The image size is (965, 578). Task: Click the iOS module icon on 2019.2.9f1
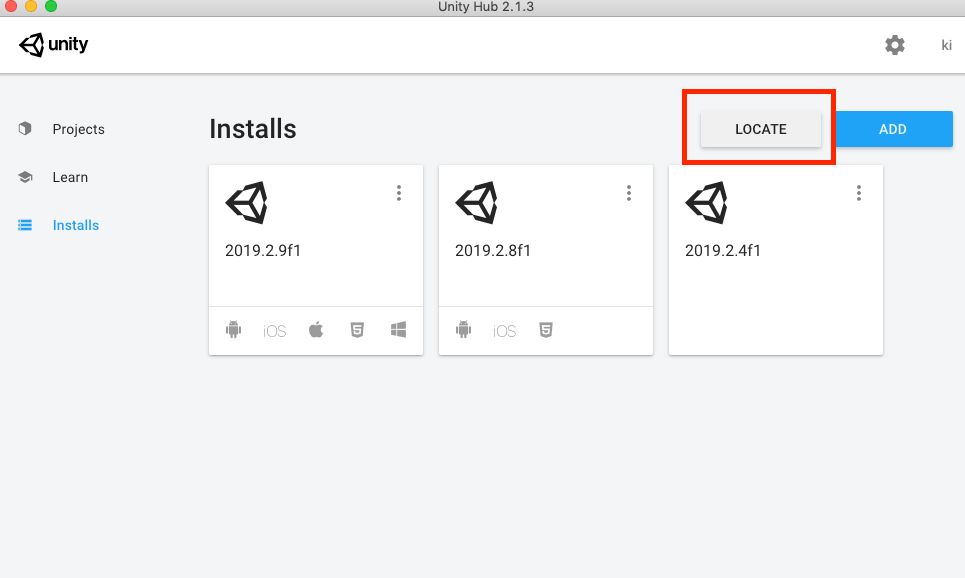tap(274, 331)
